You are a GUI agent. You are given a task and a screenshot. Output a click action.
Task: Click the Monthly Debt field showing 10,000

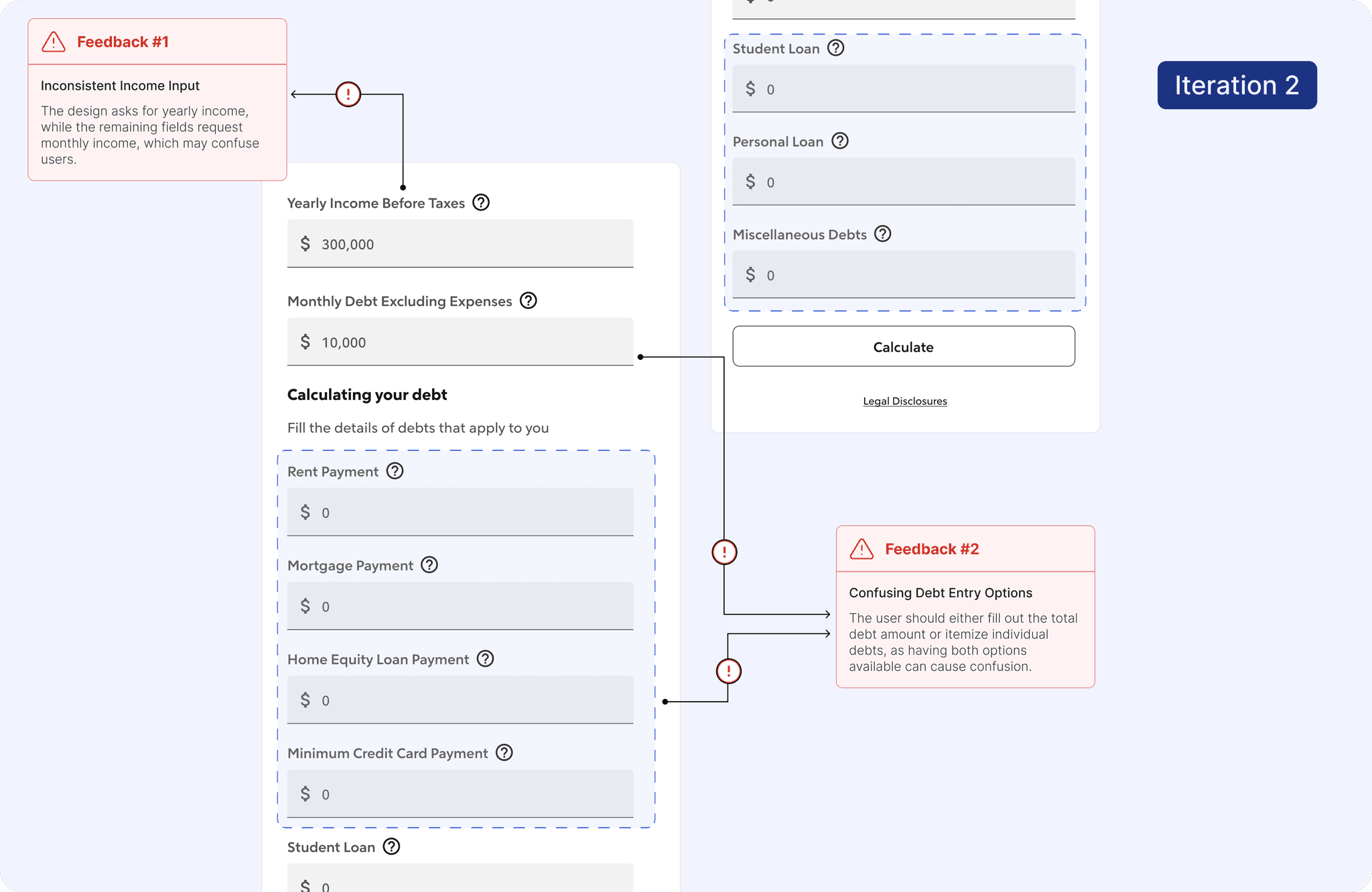[x=460, y=342]
